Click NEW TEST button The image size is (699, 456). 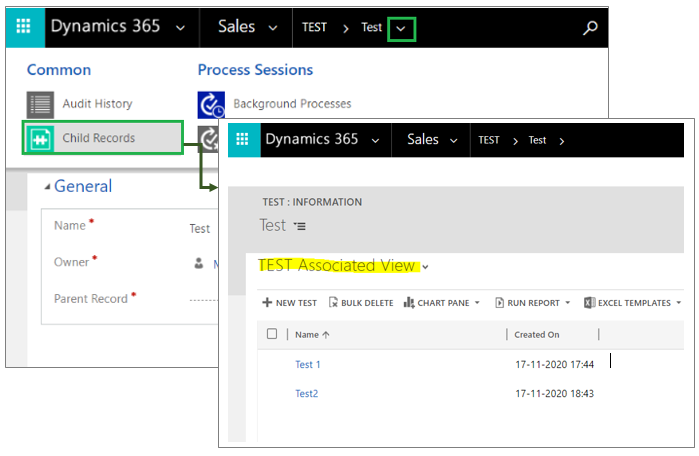pos(289,303)
